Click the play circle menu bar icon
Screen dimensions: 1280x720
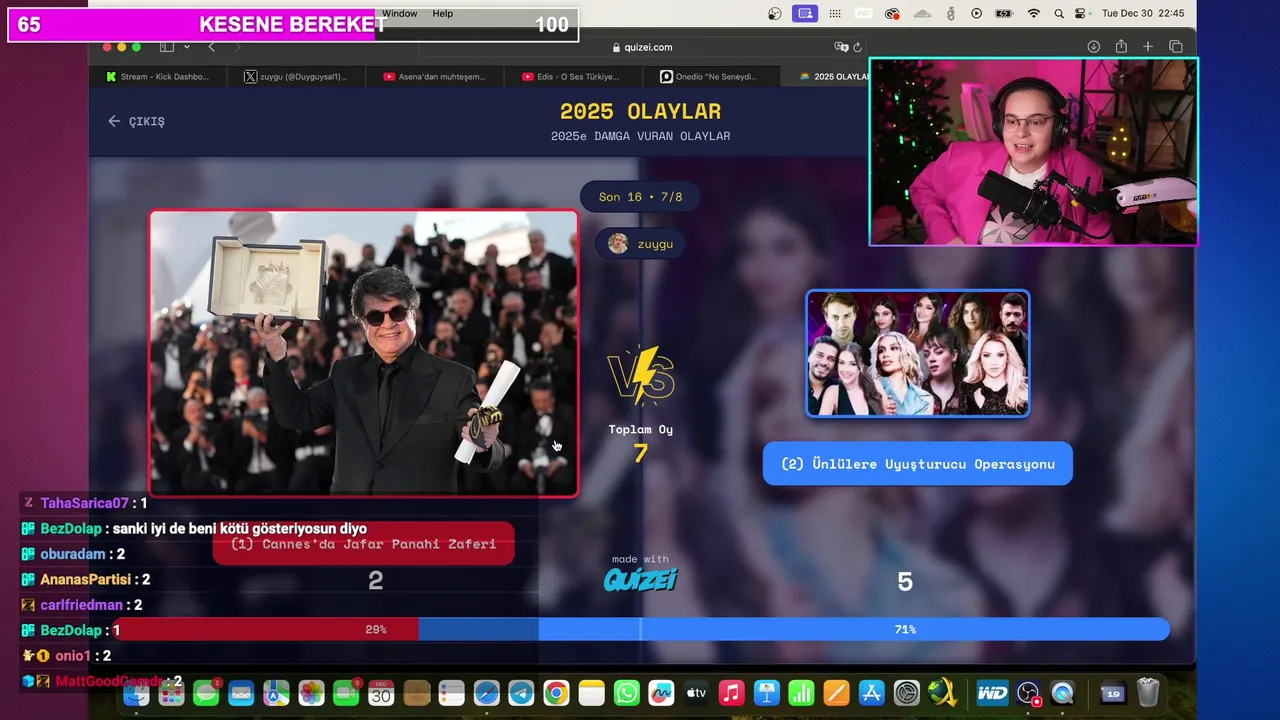pyautogui.click(x=977, y=14)
